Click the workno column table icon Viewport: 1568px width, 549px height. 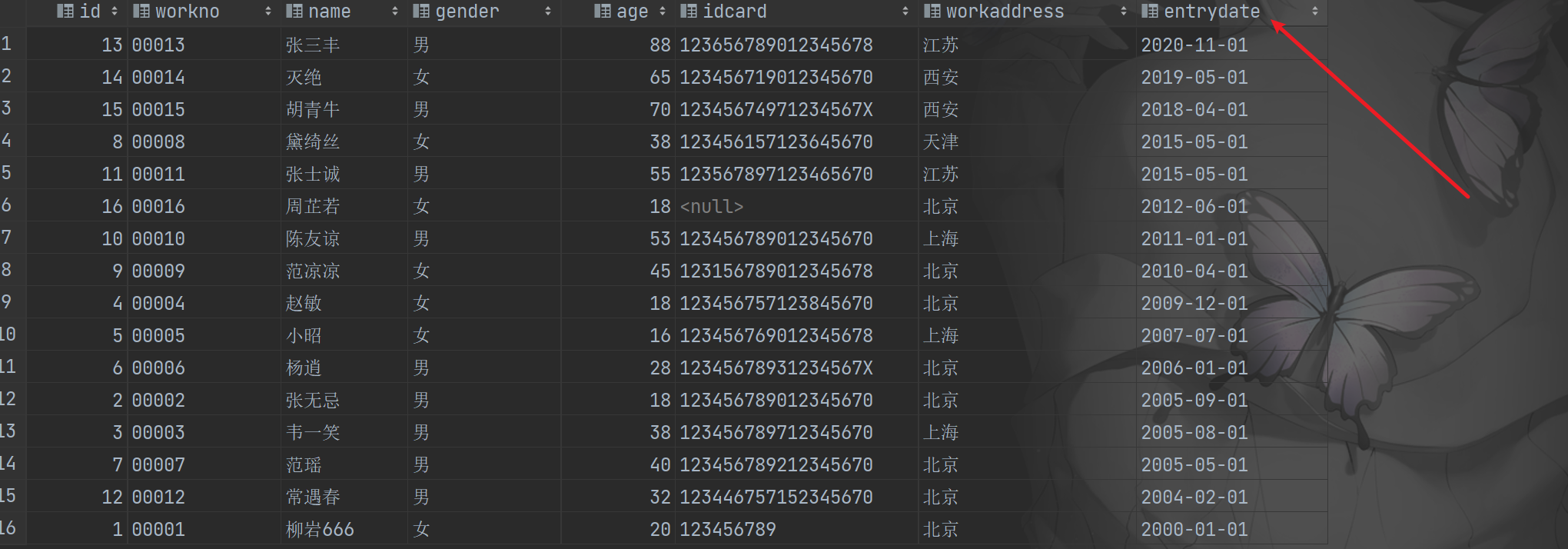pyautogui.click(x=141, y=12)
